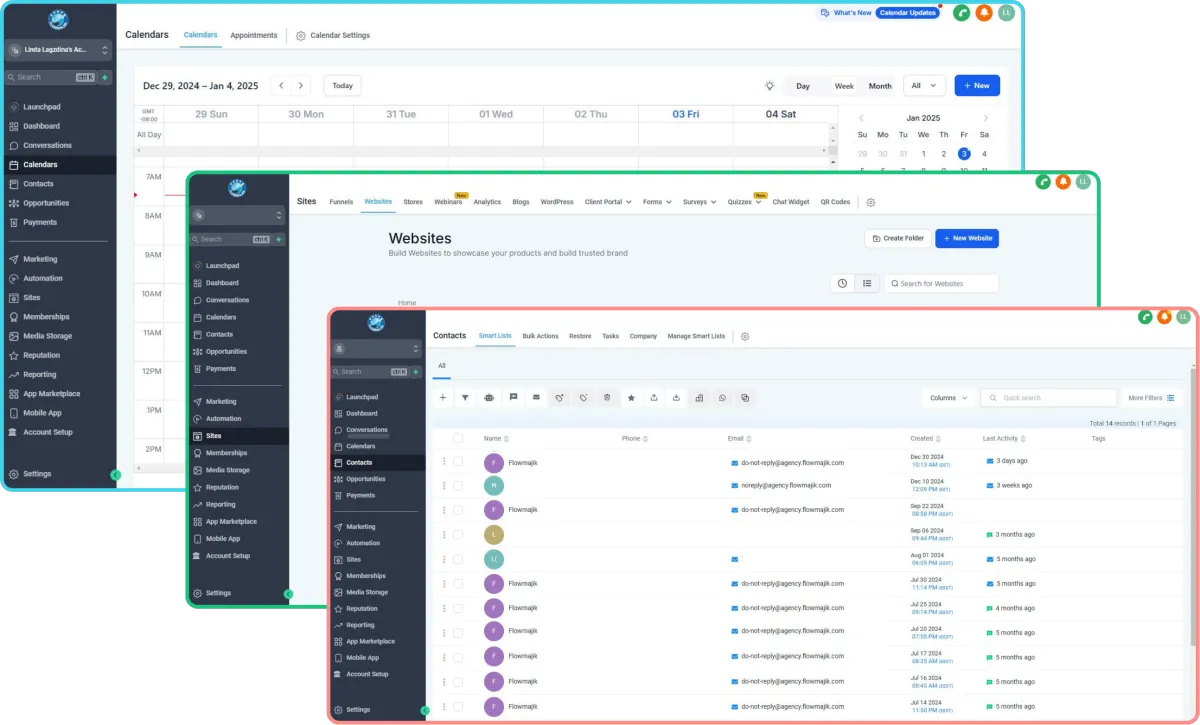Expand Surveys dropdown in Sites menu
The height and width of the screenshot is (725, 1200).
[x=700, y=202]
